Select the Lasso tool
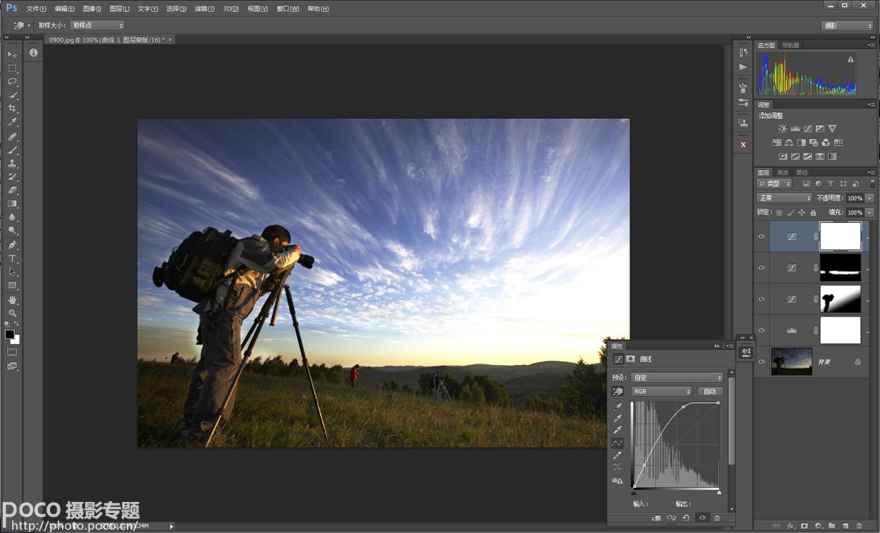Image resolution: width=880 pixels, height=533 pixels. point(13,81)
